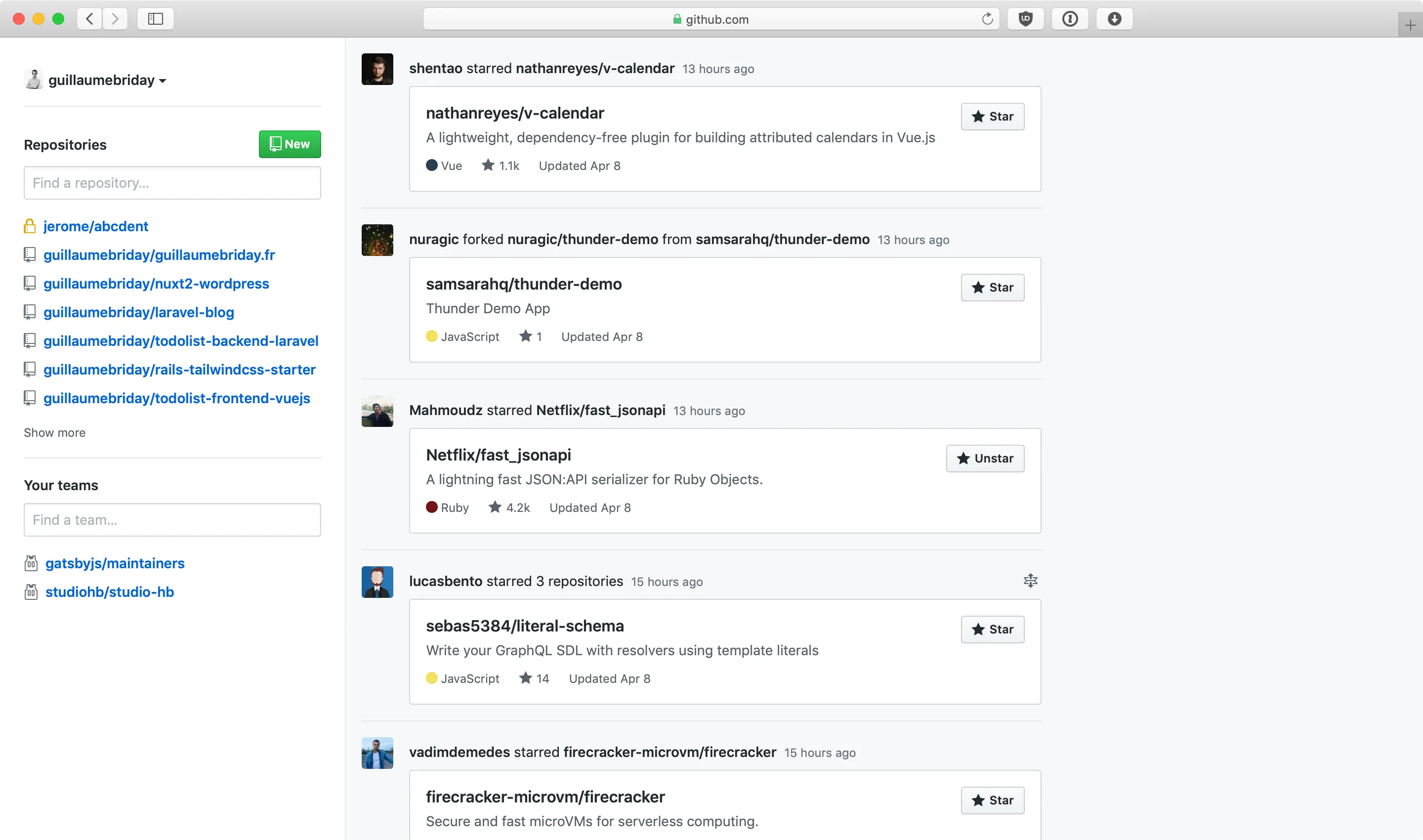Open nuragic's avatar thumbnail

click(x=377, y=240)
